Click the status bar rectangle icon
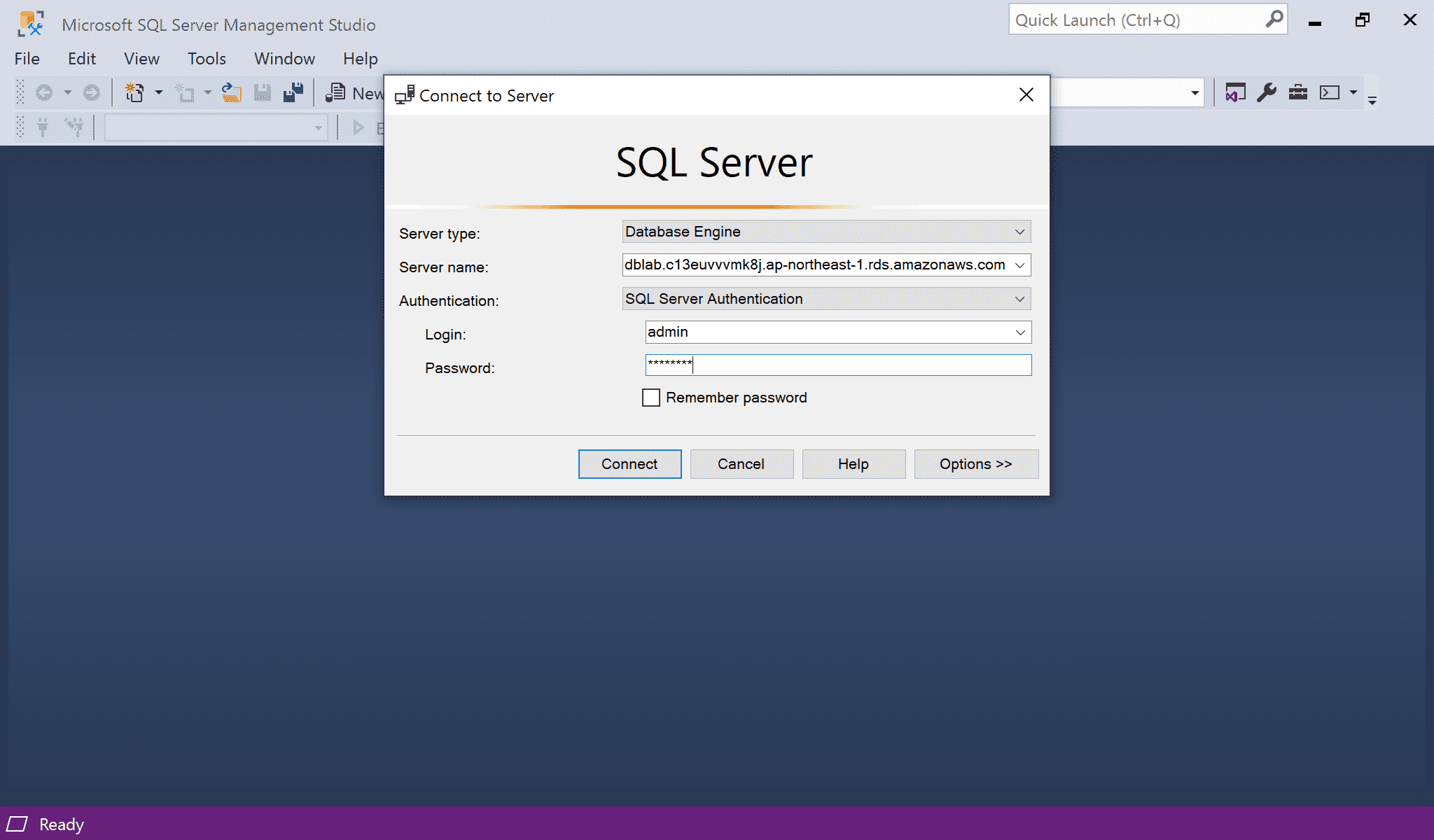Screen dimensions: 1434x840 [18, 824]
